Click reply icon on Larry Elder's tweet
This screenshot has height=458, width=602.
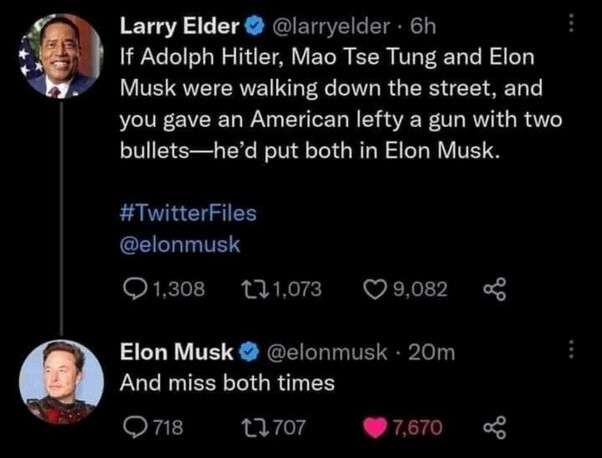pos(132,289)
